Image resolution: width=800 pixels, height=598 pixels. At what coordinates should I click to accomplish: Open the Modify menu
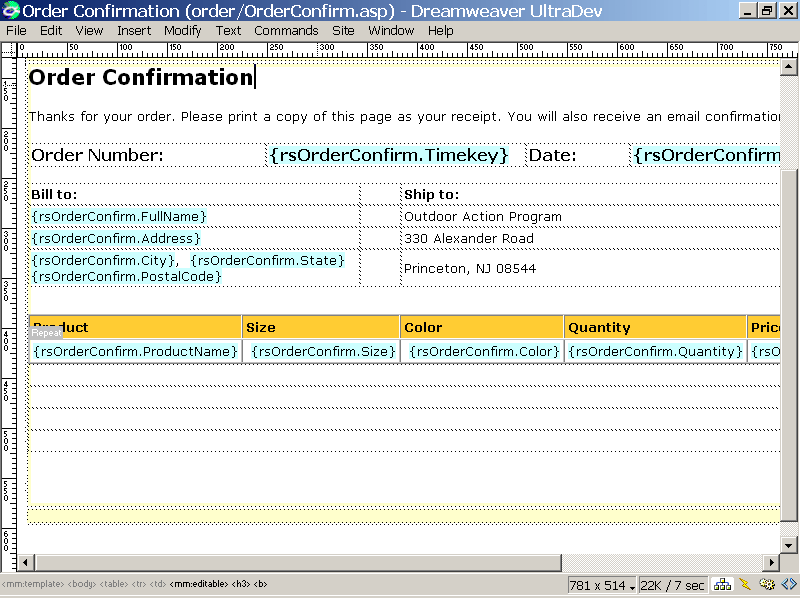(183, 30)
